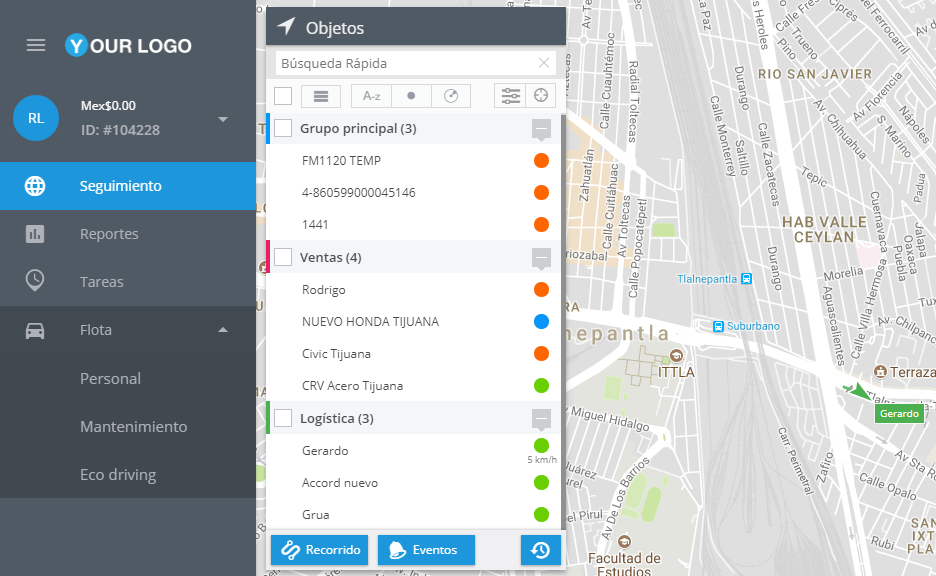Sort objects by speed gauge icon
The image size is (936, 576).
pos(451,96)
